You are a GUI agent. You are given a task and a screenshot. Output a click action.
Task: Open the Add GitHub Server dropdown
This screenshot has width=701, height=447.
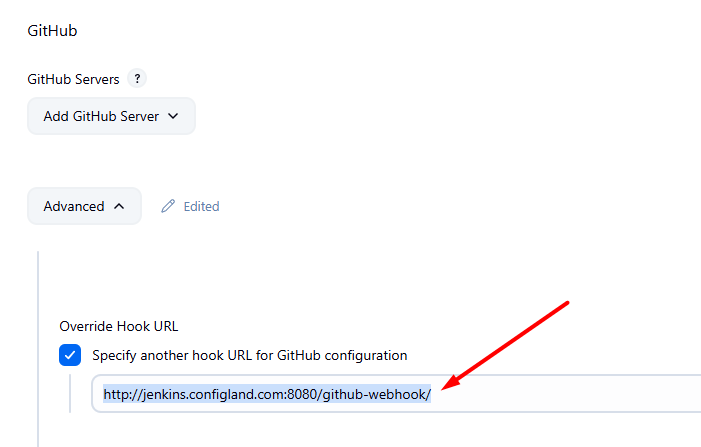(x=111, y=116)
